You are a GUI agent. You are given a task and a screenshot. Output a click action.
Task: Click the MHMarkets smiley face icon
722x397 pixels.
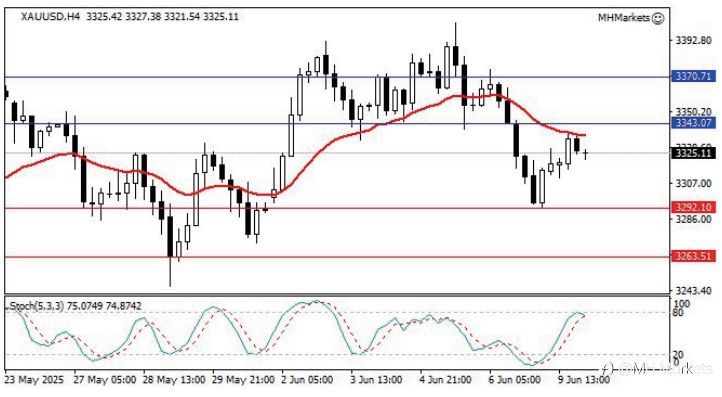pos(658,18)
